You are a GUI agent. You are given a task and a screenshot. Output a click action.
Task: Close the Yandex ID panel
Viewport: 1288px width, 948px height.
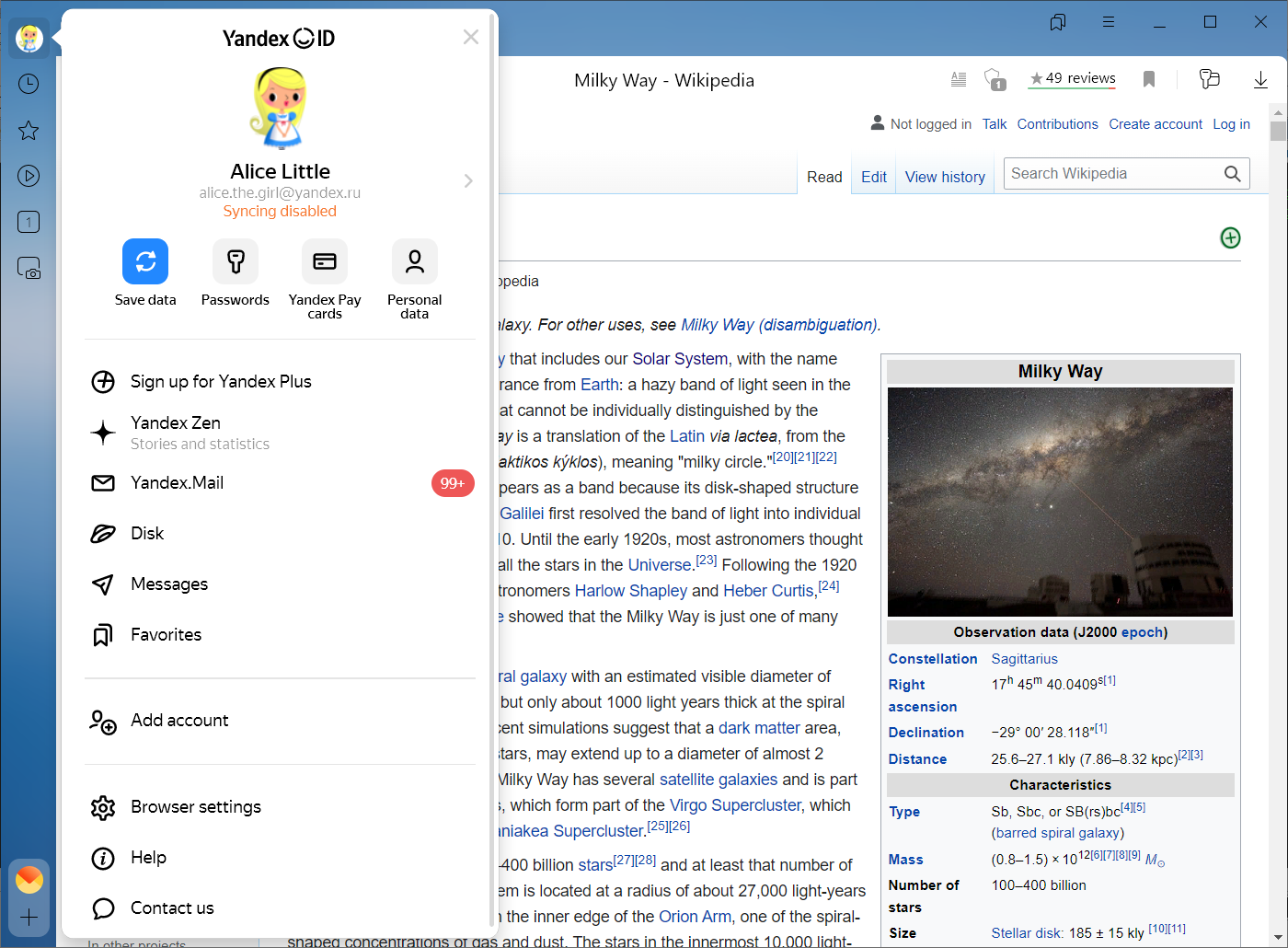pos(471,37)
